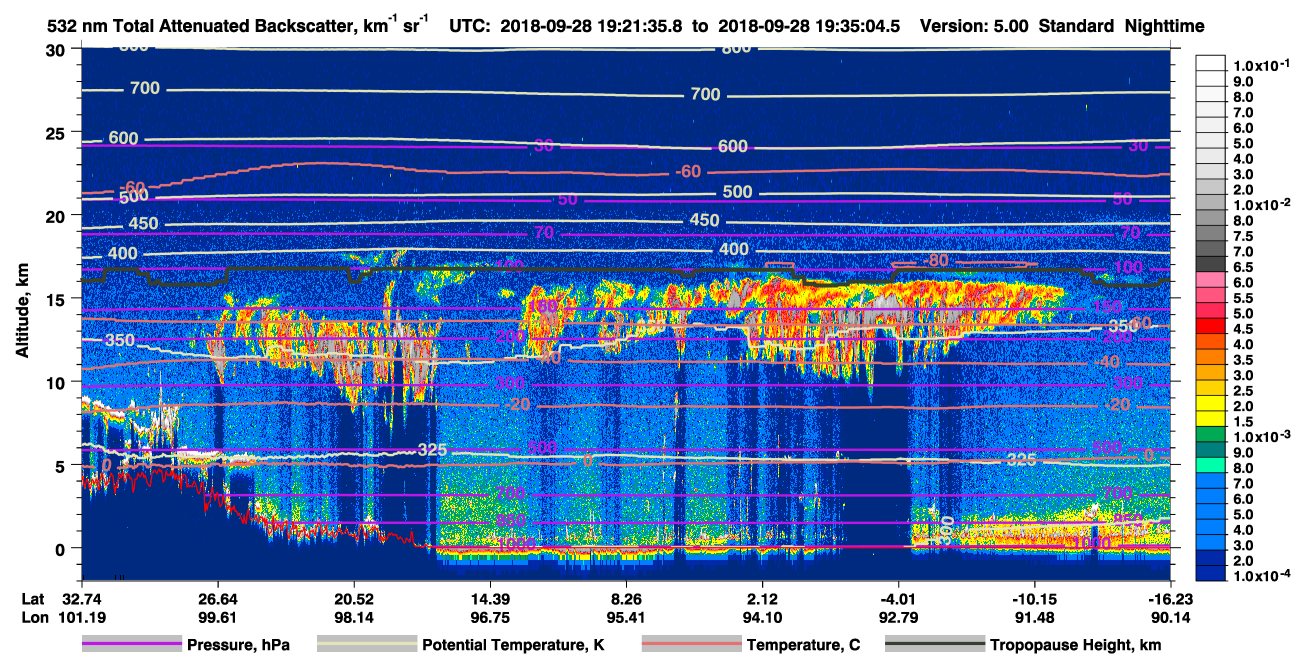
Task: Click the 1.0x10-2 colorbar label
Action: [x=1260, y=204]
